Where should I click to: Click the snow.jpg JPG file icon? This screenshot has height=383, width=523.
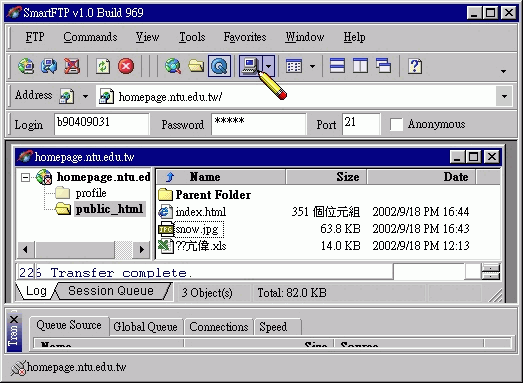click(x=166, y=229)
